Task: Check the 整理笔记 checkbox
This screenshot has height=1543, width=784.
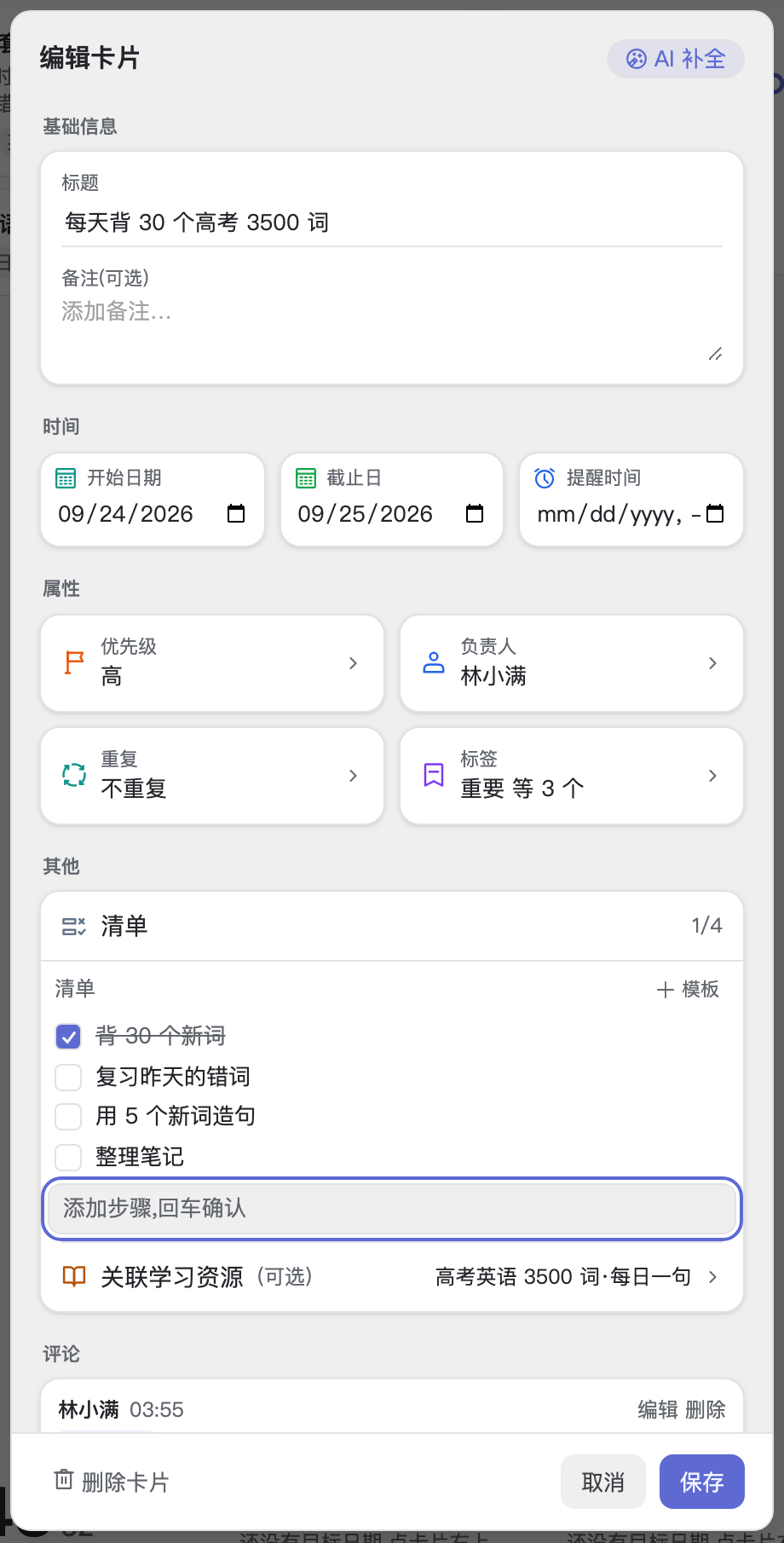Action: click(68, 1157)
